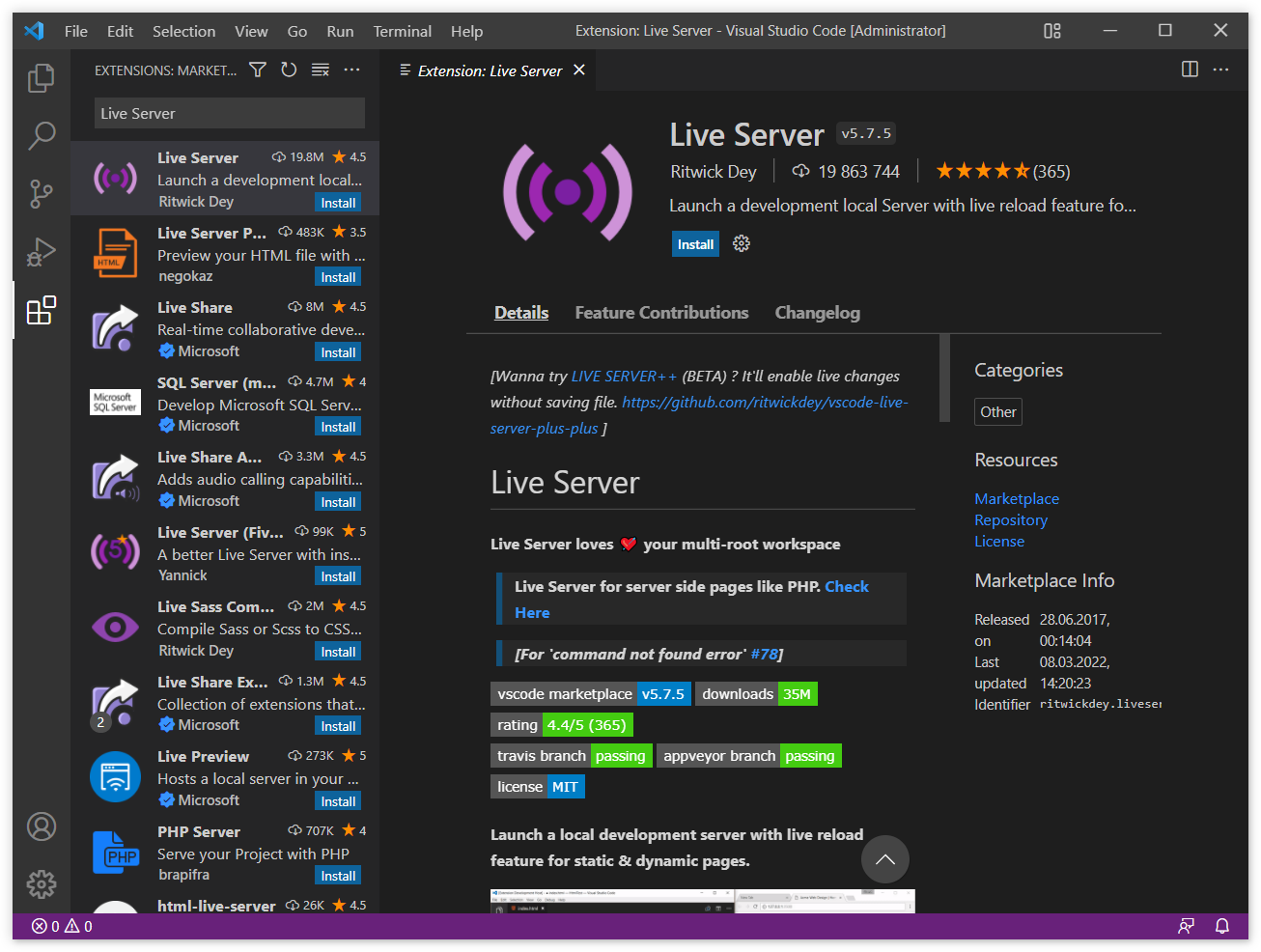This screenshot has height=952, width=1261.
Task: Open Manage gear menu in activity bar
Action: coord(41,884)
